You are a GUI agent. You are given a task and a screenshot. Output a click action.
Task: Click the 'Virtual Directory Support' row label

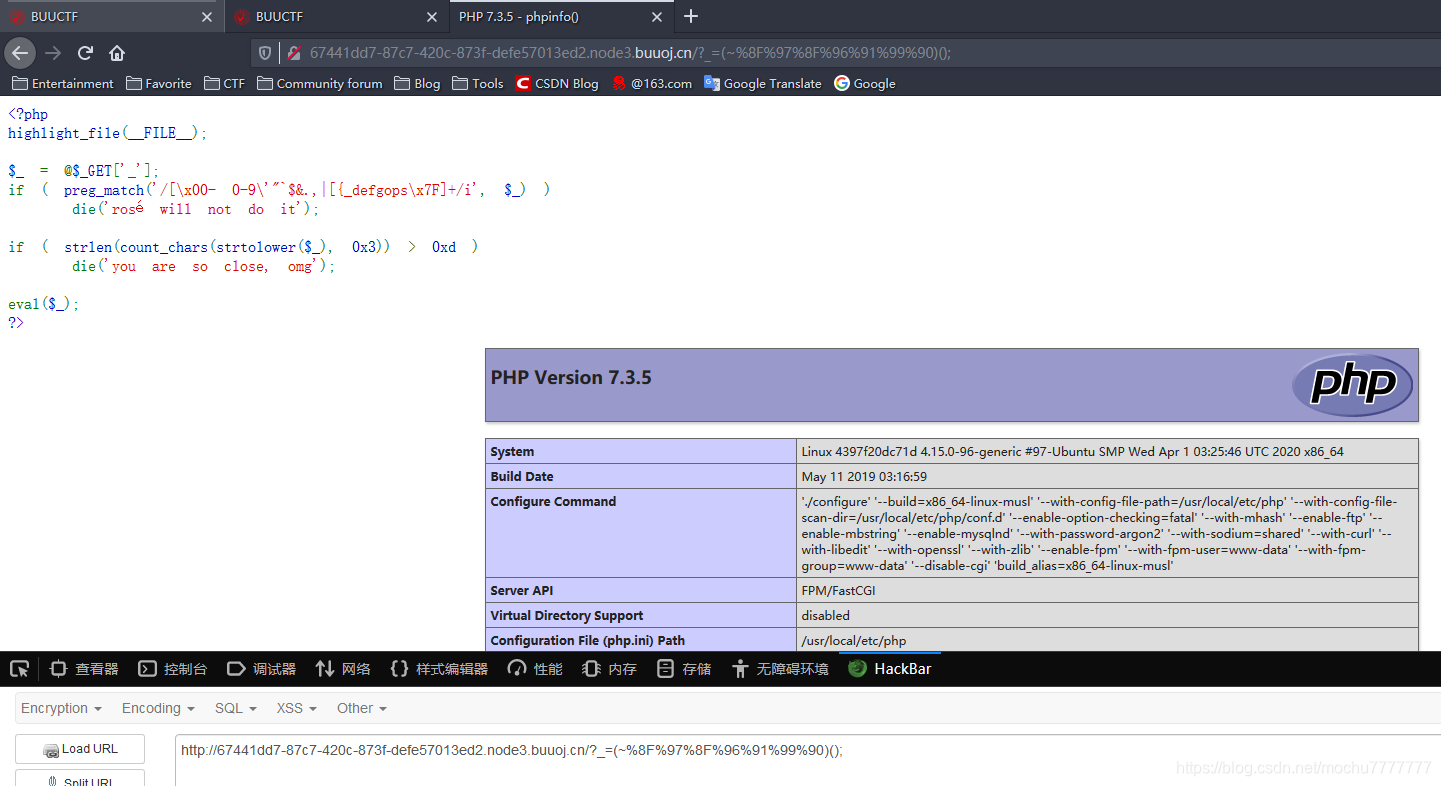pyautogui.click(x=566, y=615)
